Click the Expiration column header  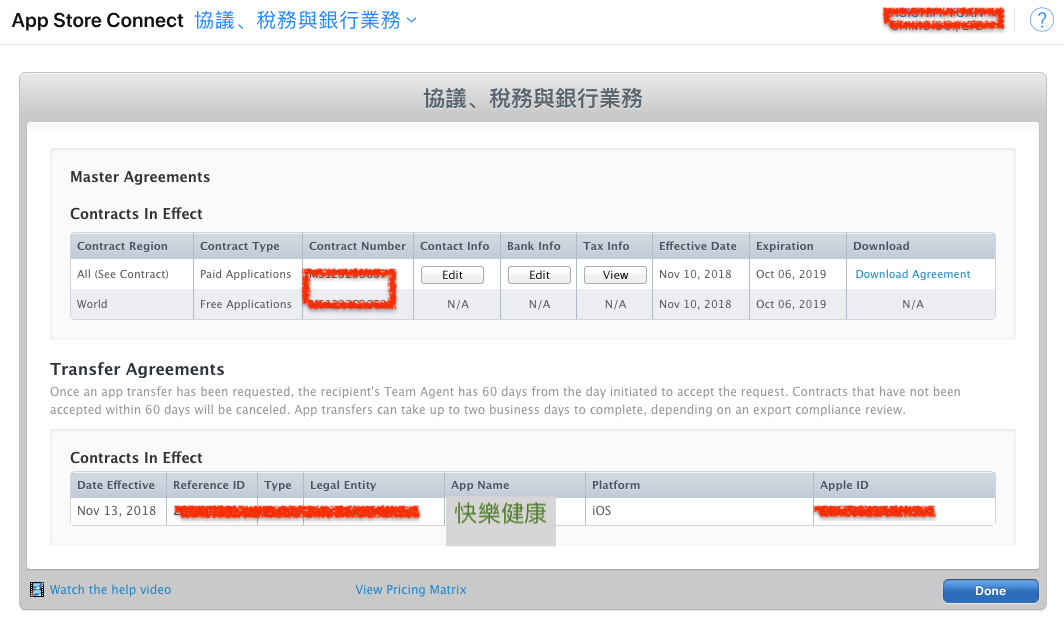(784, 246)
